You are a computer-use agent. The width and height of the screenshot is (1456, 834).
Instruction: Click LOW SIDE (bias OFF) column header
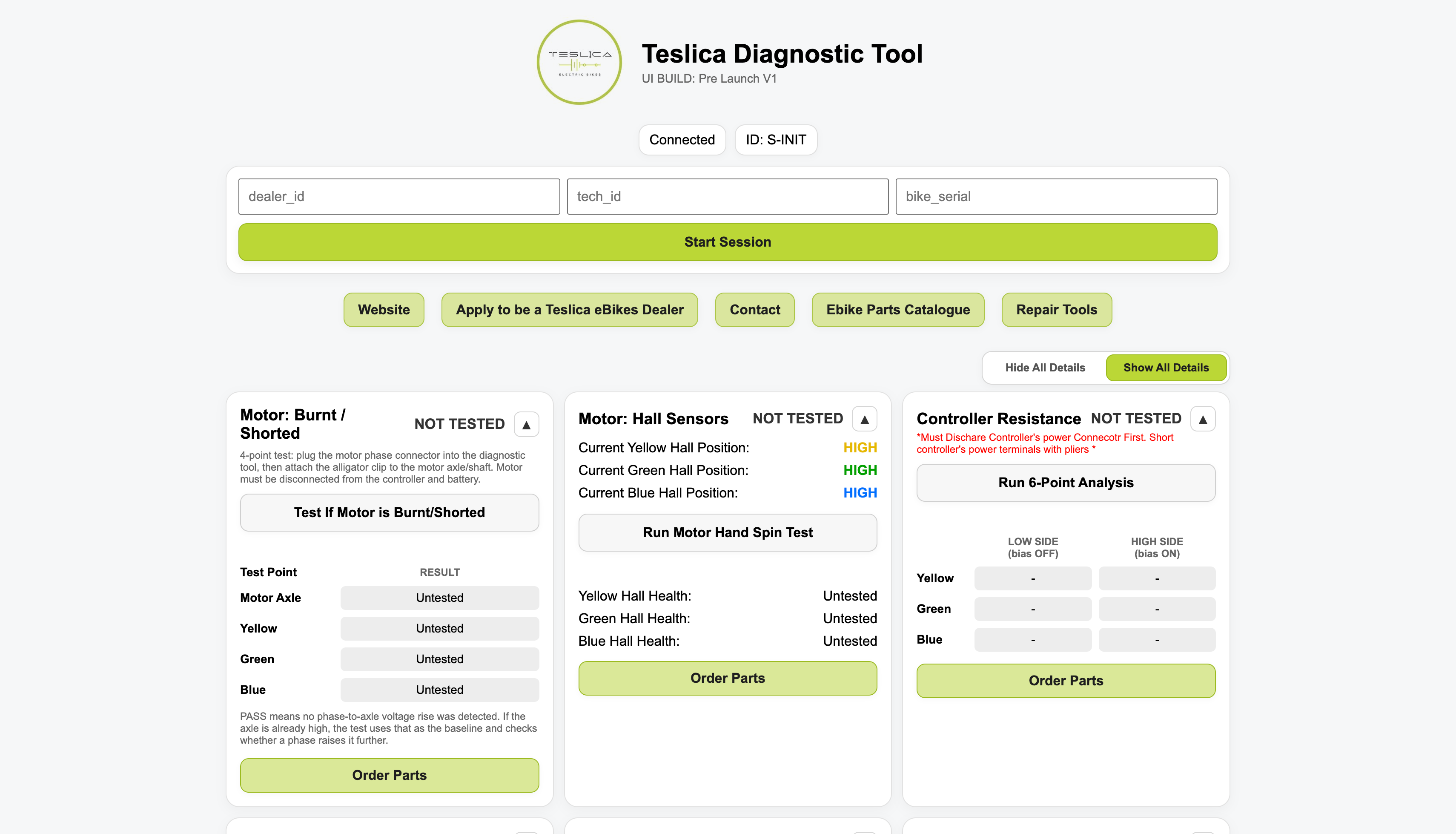pos(1032,548)
